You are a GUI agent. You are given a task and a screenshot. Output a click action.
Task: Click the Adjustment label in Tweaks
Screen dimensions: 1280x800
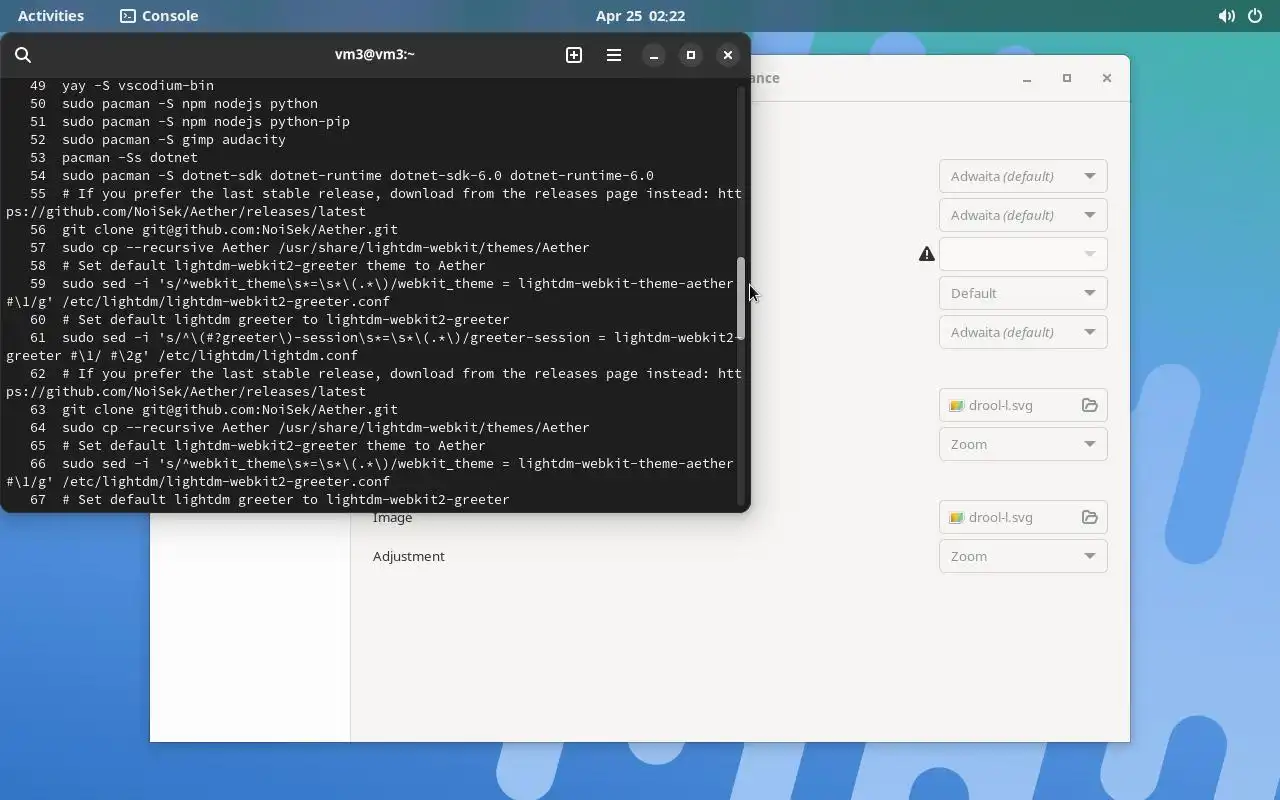click(x=409, y=557)
